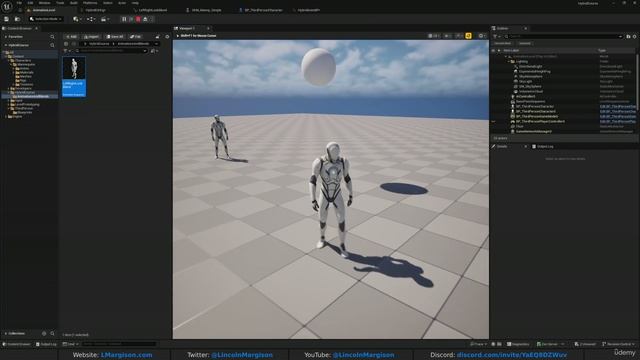Select the Viewport 1 tab
This screenshot has height=360, width=640.
(187, 29)
